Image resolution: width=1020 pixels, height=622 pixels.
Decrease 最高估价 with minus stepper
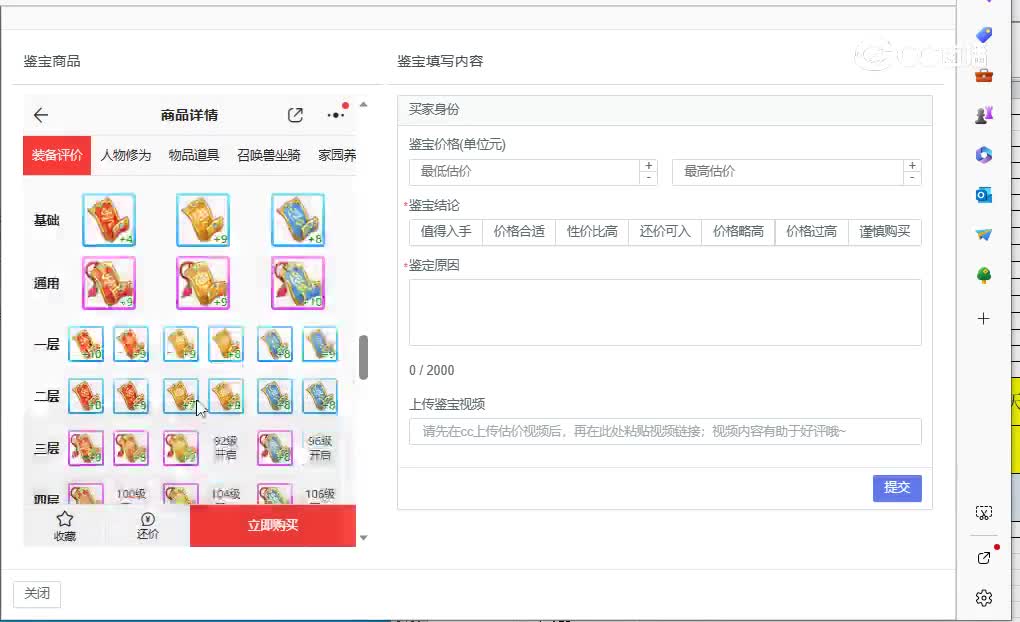[x=912, y=178]
